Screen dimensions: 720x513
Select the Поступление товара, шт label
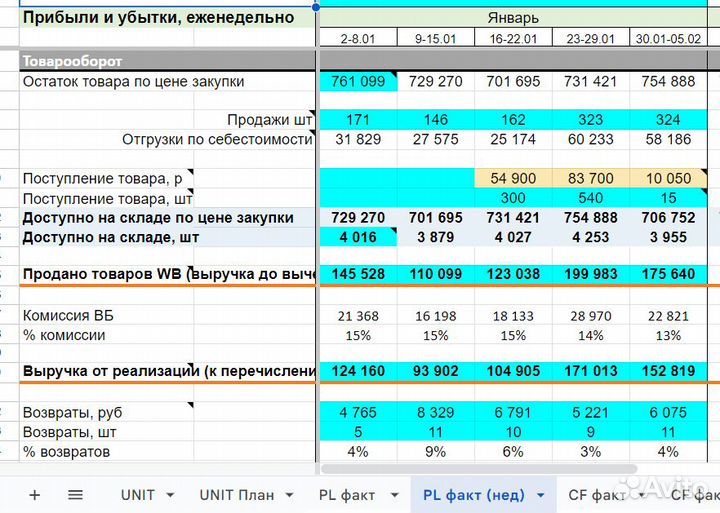[107, 198]
